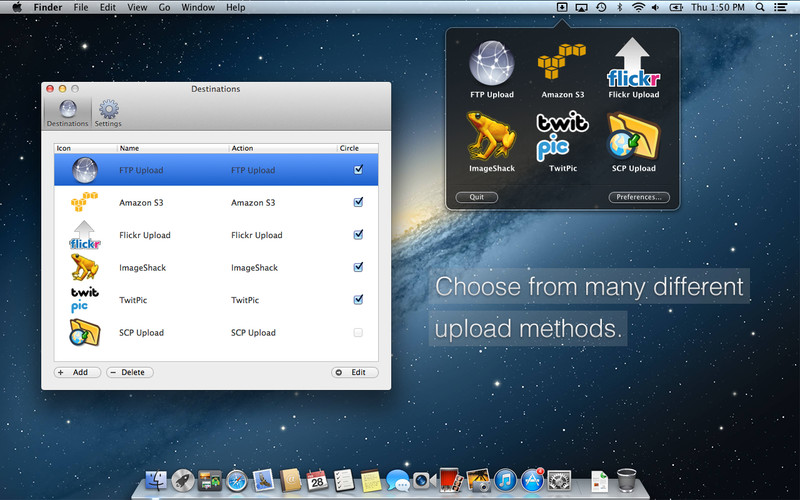The height and width of the screenshot is (500, 800).
Task: Sort table by Action column header
Action: [283, 148]
